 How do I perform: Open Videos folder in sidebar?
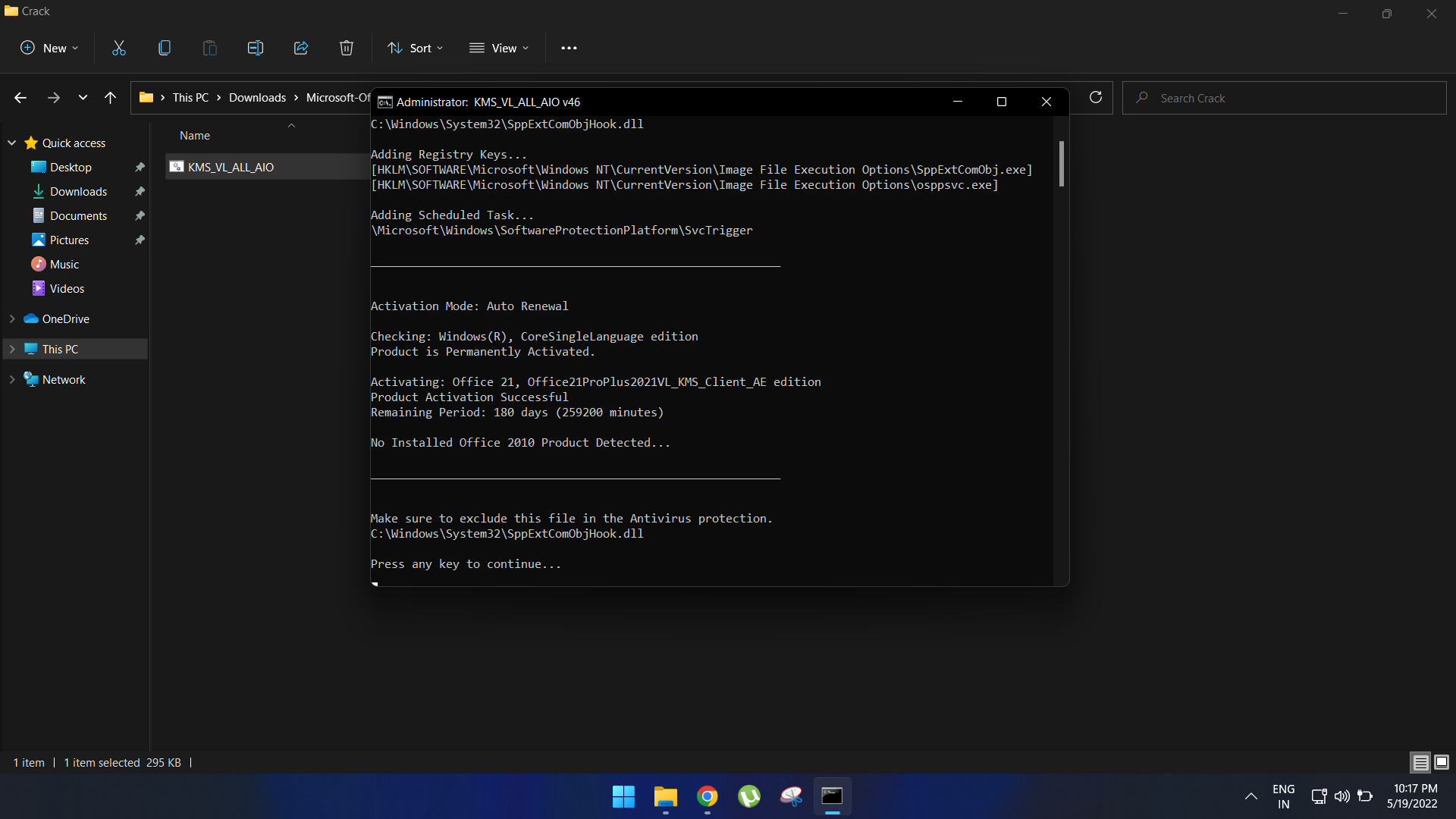67,288
